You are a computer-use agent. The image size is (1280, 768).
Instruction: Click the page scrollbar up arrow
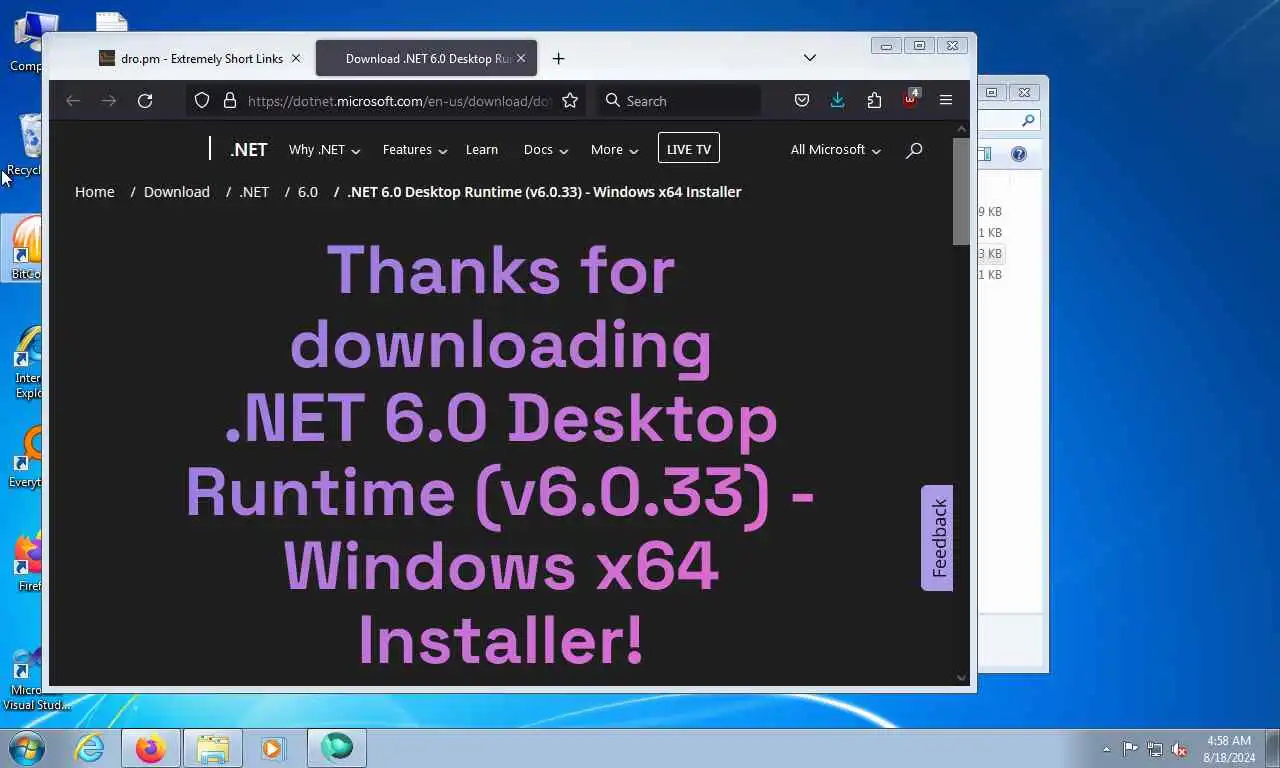(961, 129)
